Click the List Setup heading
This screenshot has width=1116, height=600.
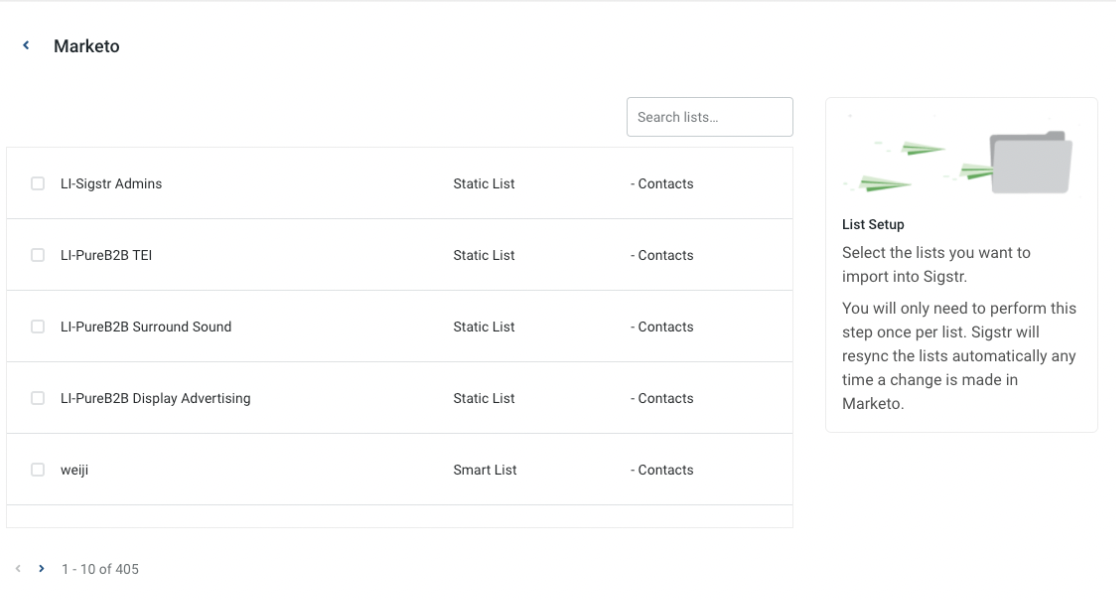873,224
